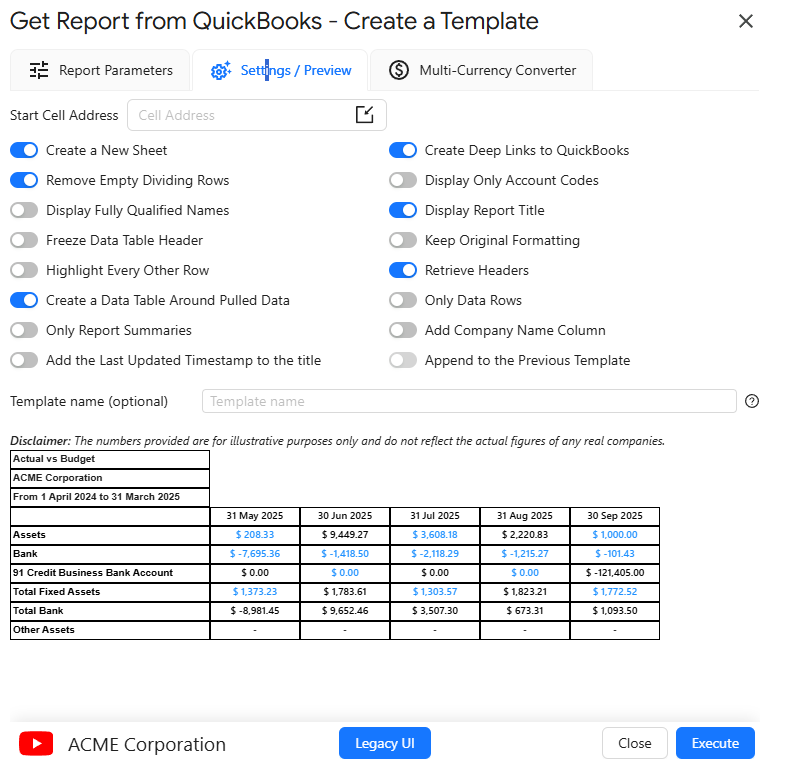The height and width of the screenshot is (768, 788).
Task: Close the dialog with the X icon
Action: (x=746, y=21)
